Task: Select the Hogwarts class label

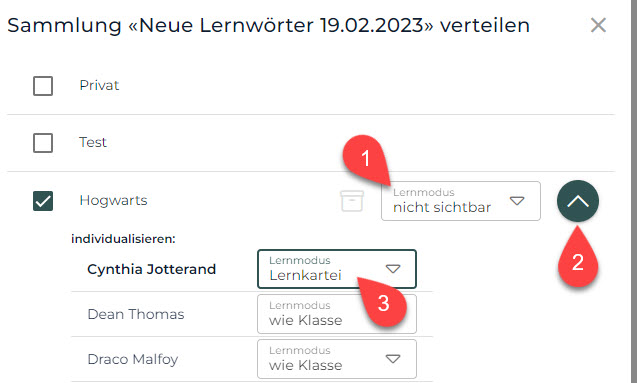Action: [113, 200]
